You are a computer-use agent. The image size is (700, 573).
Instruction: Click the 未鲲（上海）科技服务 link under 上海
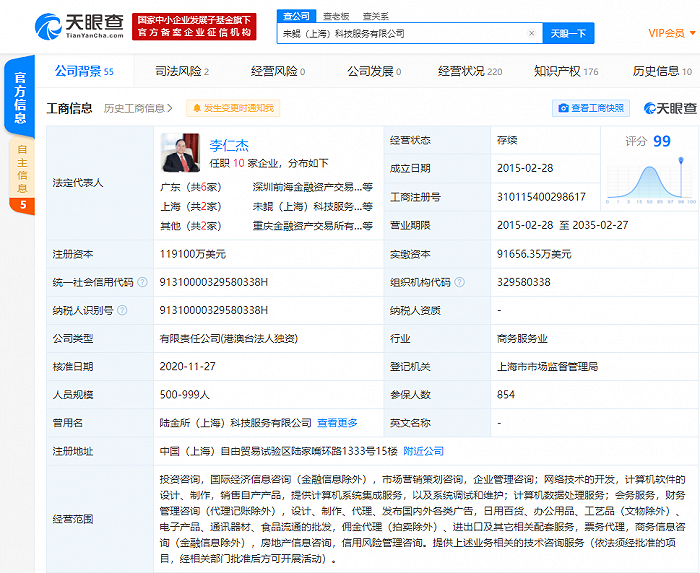click(312, 207)
